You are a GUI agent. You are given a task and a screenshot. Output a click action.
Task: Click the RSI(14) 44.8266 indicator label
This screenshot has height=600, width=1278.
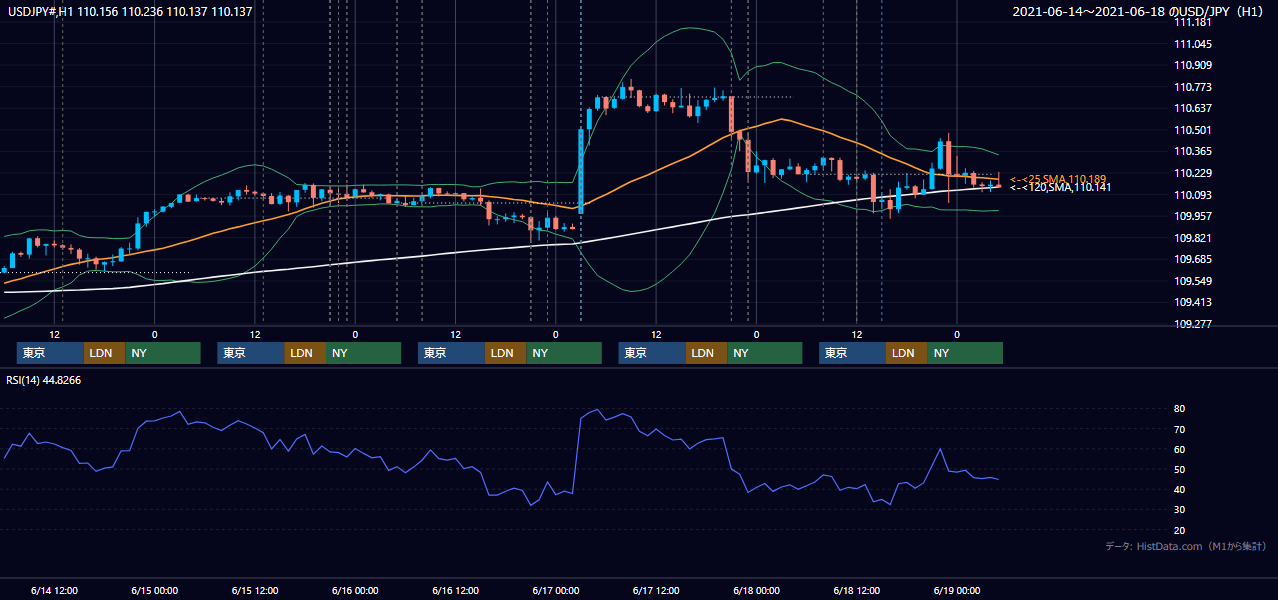pos(44,380)
